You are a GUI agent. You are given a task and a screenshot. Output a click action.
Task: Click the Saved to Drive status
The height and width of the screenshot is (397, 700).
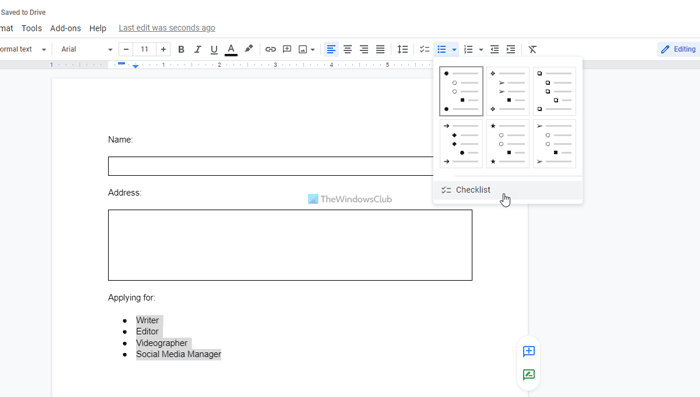coord(23,13)
